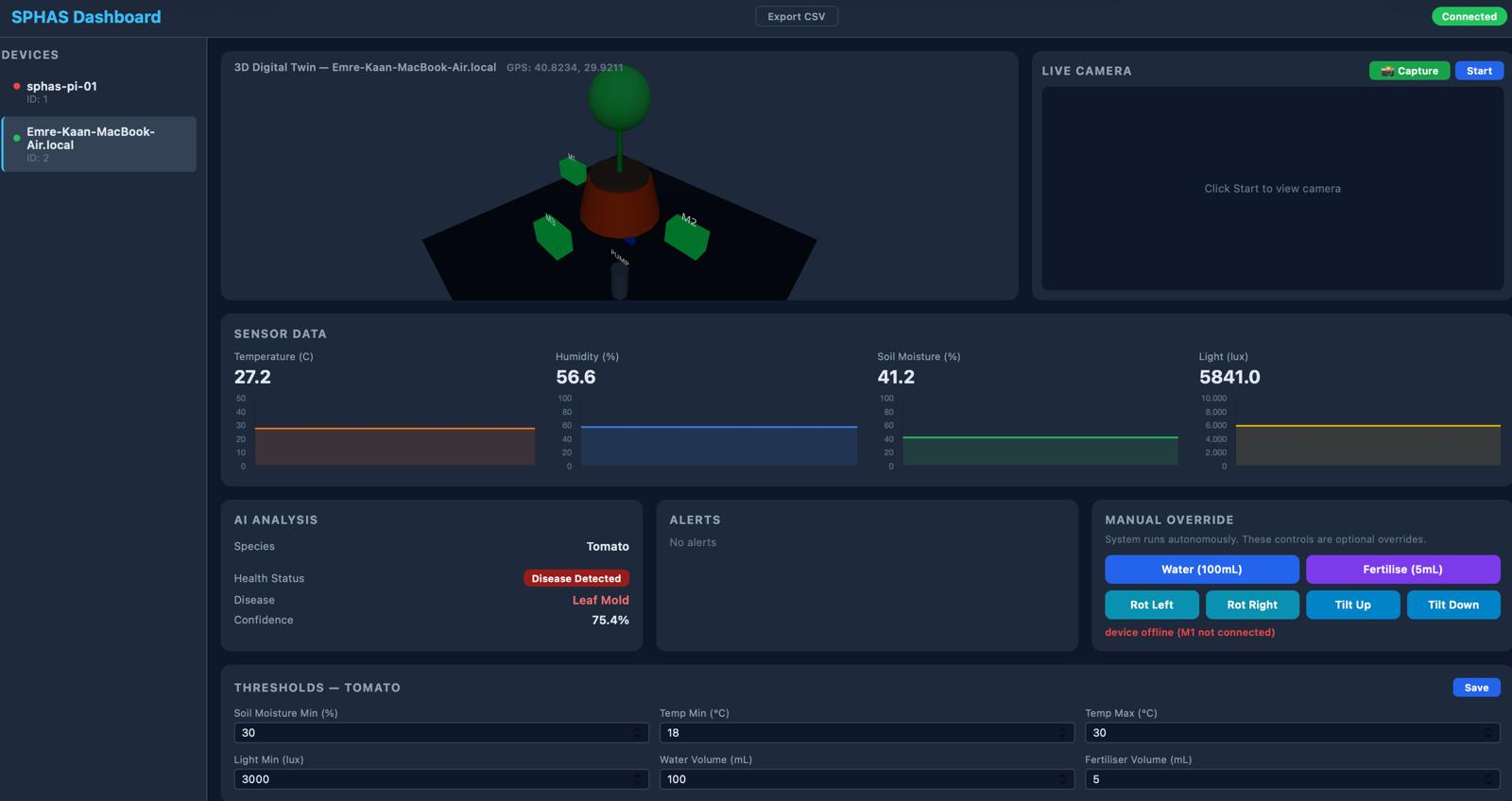Click the Rot Left button
The height and width of the screenshot is (801, 1512).
pyautogui.click(x=1151, y=605)
